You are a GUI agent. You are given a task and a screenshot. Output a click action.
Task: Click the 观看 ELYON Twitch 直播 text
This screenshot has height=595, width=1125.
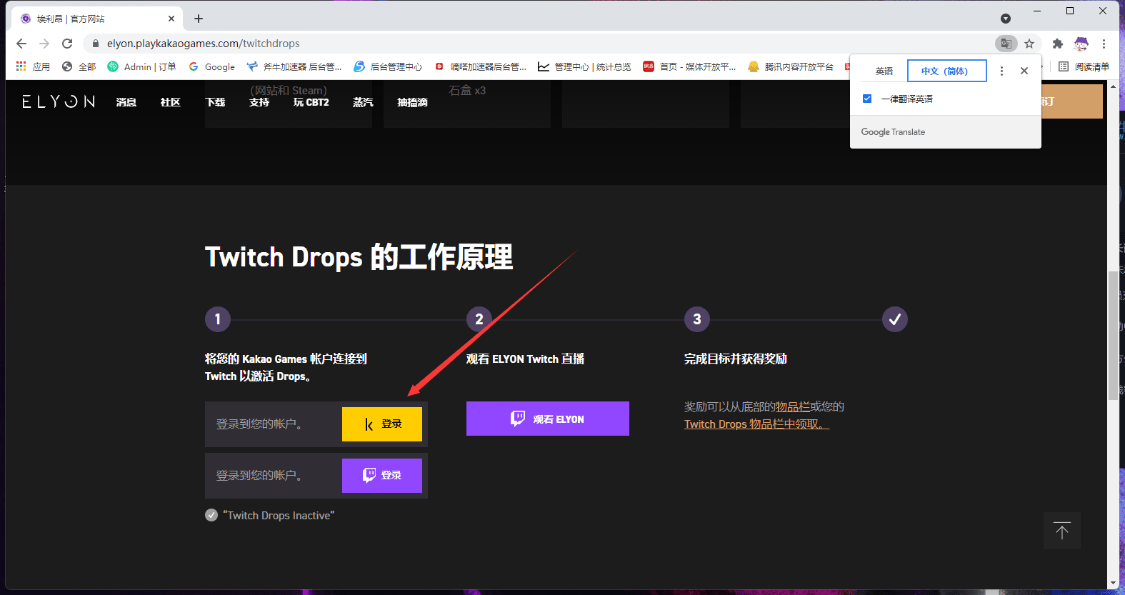tap(524, 359)
